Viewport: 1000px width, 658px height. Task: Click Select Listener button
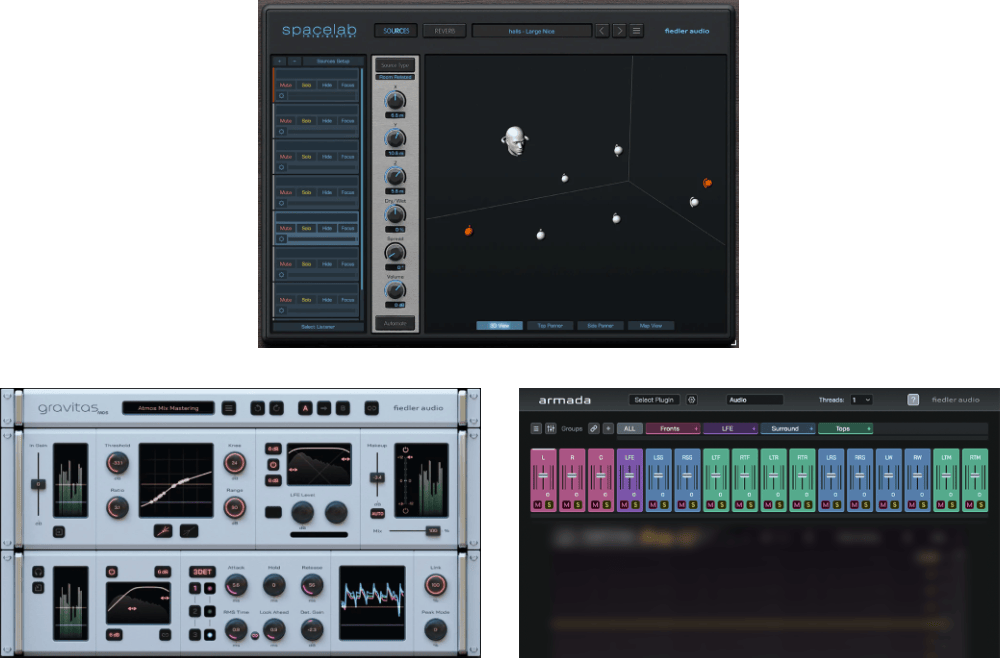pos(318,326)
